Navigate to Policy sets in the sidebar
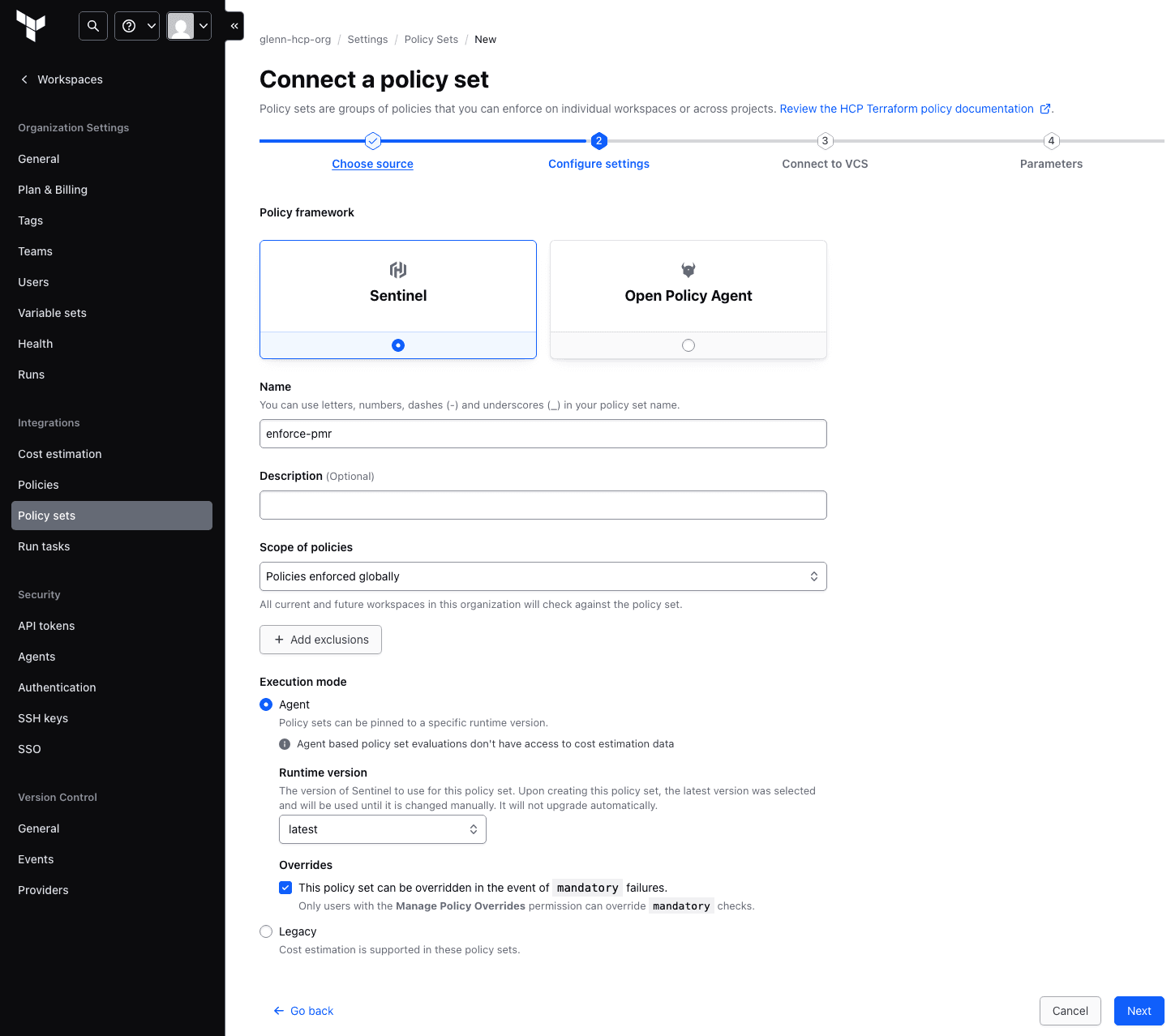The height and width of the screenshot is (1036, 1171). click(x=46, y=515)
